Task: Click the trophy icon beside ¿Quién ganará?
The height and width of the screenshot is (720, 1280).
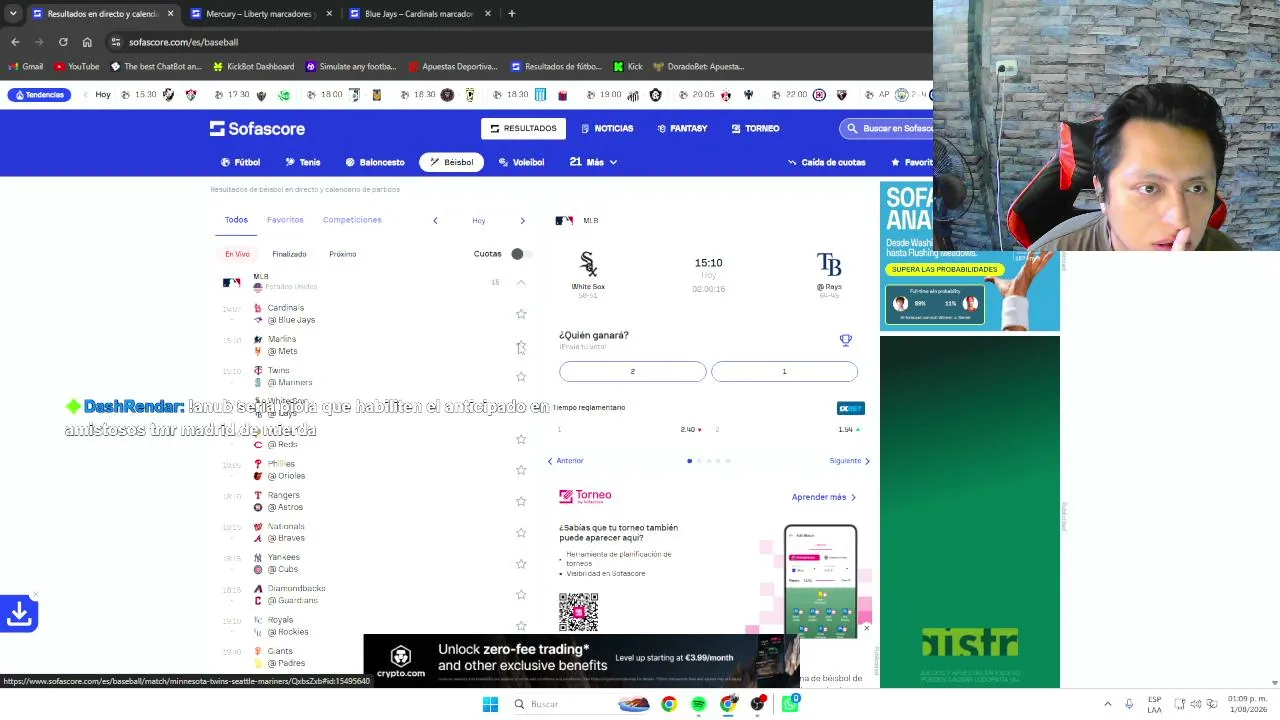Action: click(x=846, y=340)
